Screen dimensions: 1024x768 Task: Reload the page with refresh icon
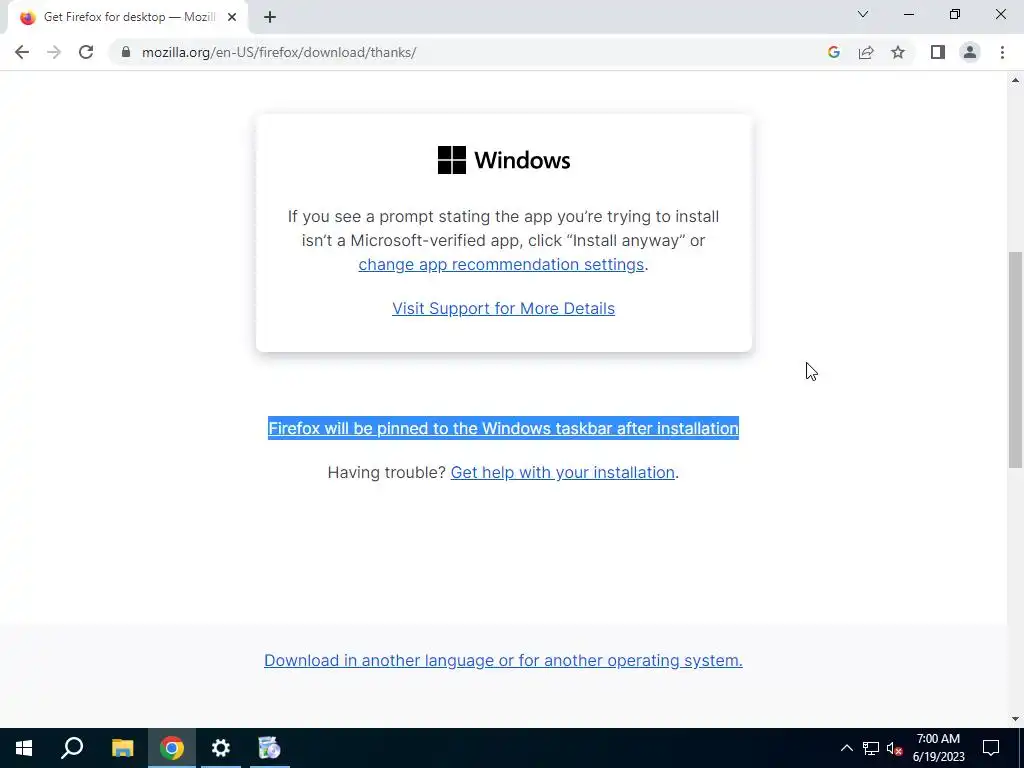click(x=86, y=52)
